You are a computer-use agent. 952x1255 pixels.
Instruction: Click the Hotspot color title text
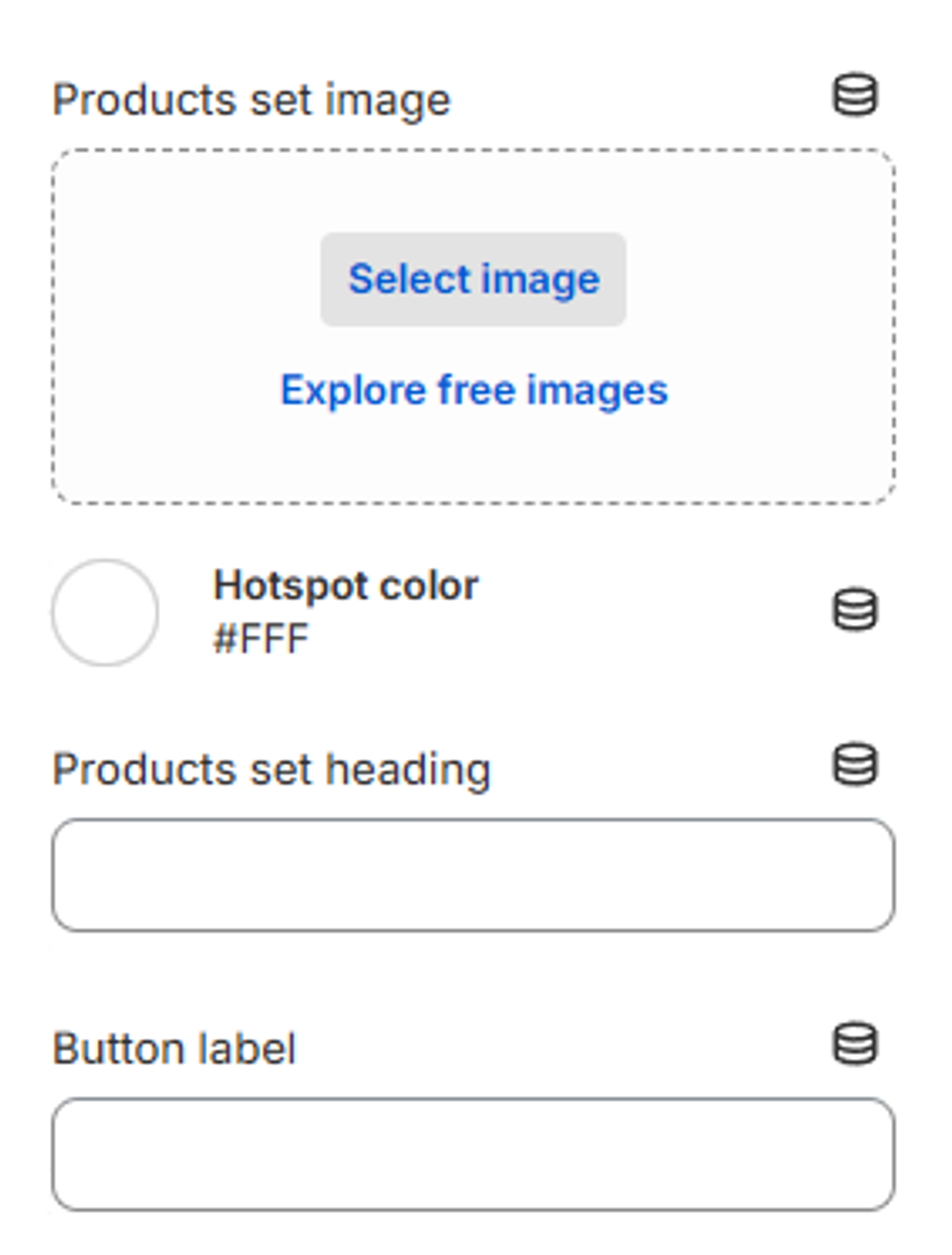point(346,585)
